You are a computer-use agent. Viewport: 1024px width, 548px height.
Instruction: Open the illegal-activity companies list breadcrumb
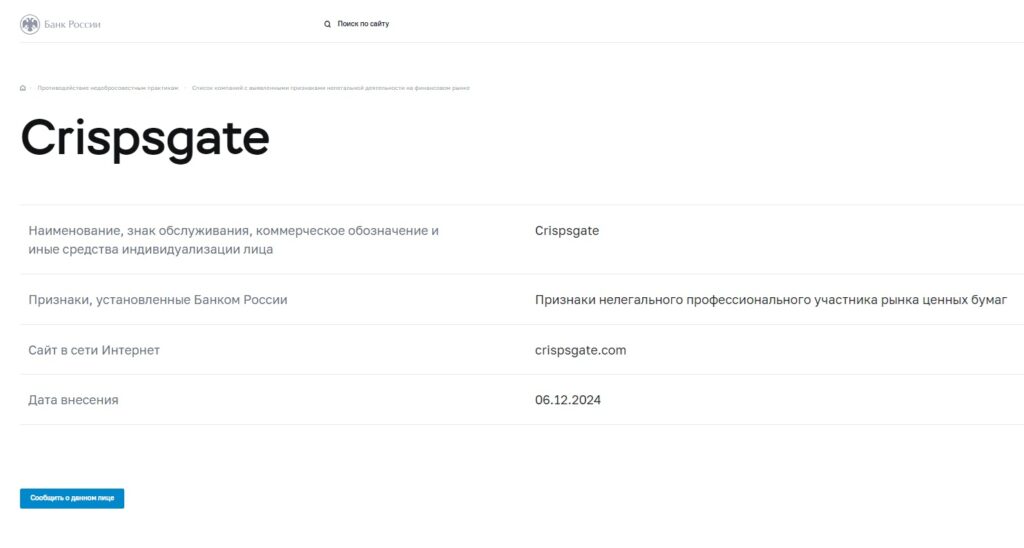[330, 88]
